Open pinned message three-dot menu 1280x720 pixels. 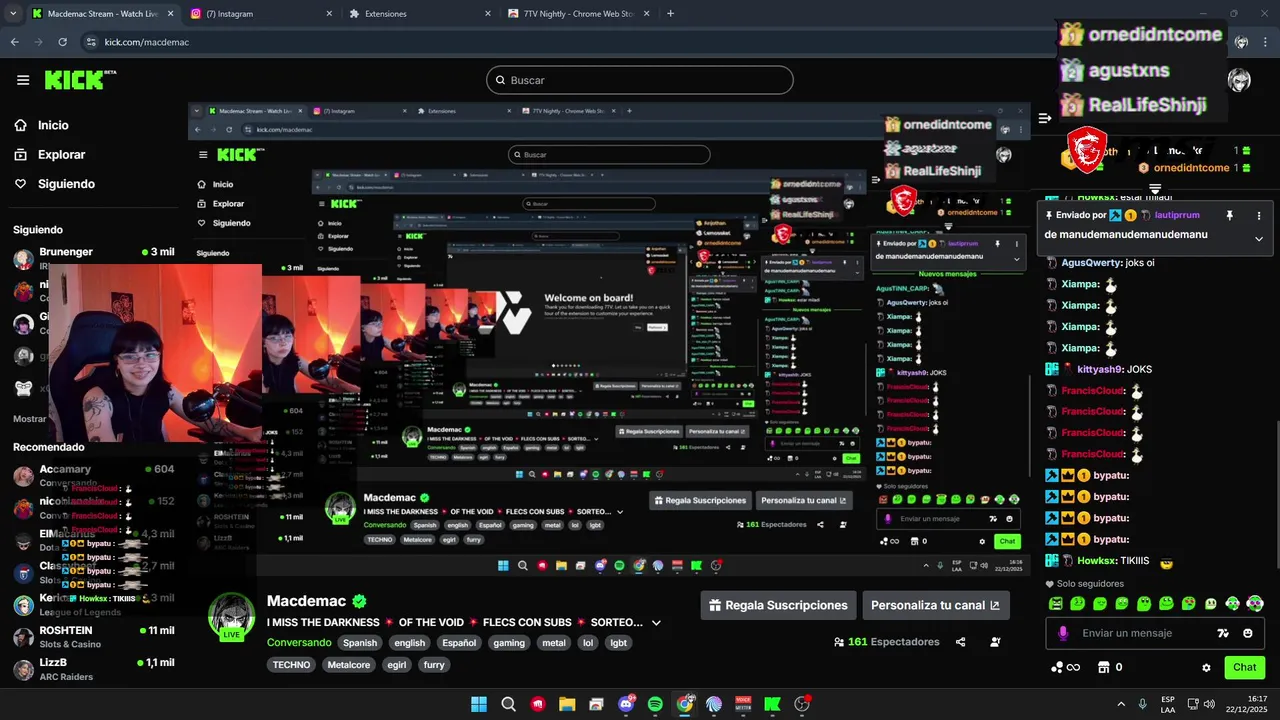[1258, 215]
